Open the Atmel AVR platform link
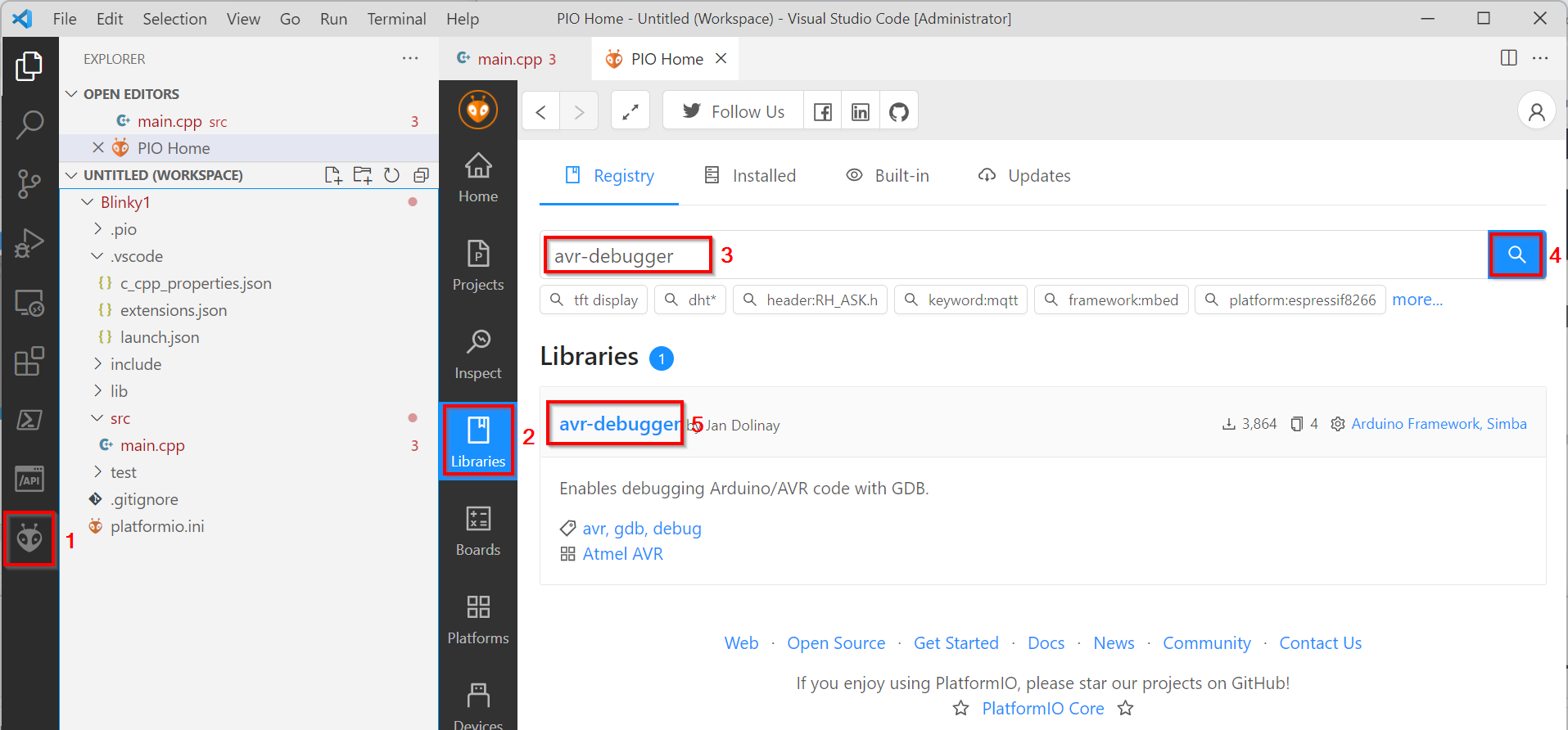This screenshot has width=1568, height=730. tap(623, 554)
